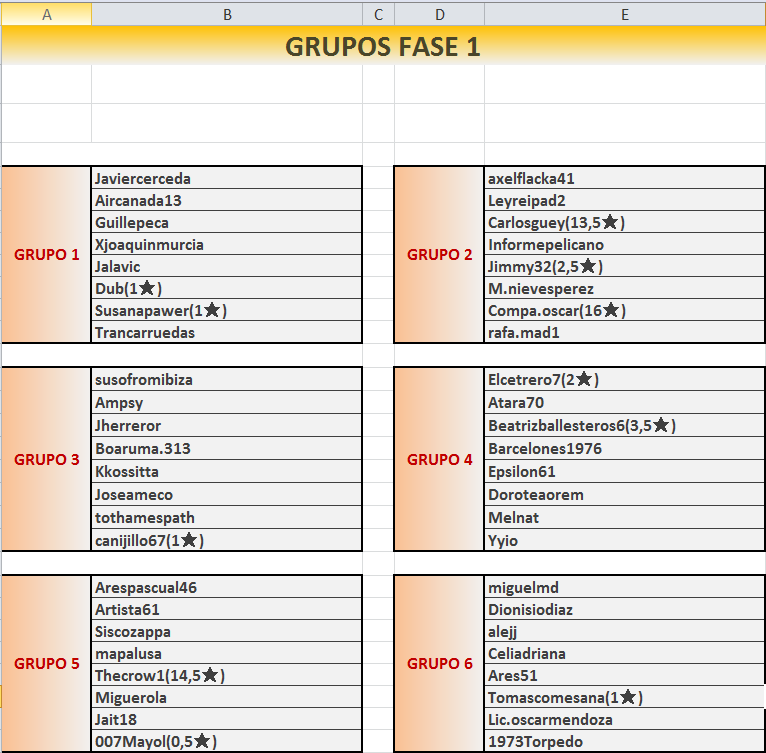Select the GRUPO 2 label cell
This screenshot has height=753, width=766.
[439, 255]
